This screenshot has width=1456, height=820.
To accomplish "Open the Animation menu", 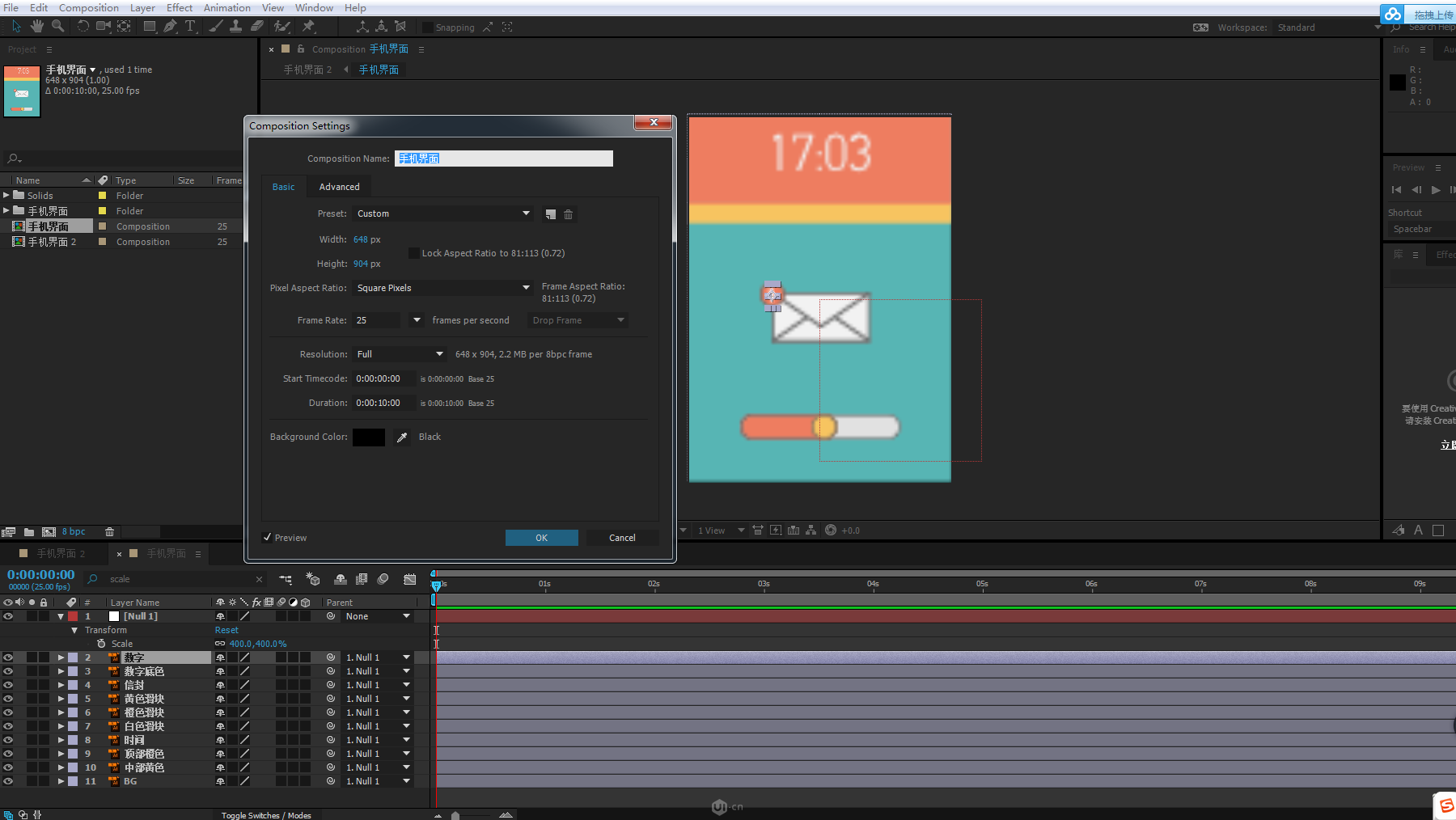I will click(x=226, y=8).
